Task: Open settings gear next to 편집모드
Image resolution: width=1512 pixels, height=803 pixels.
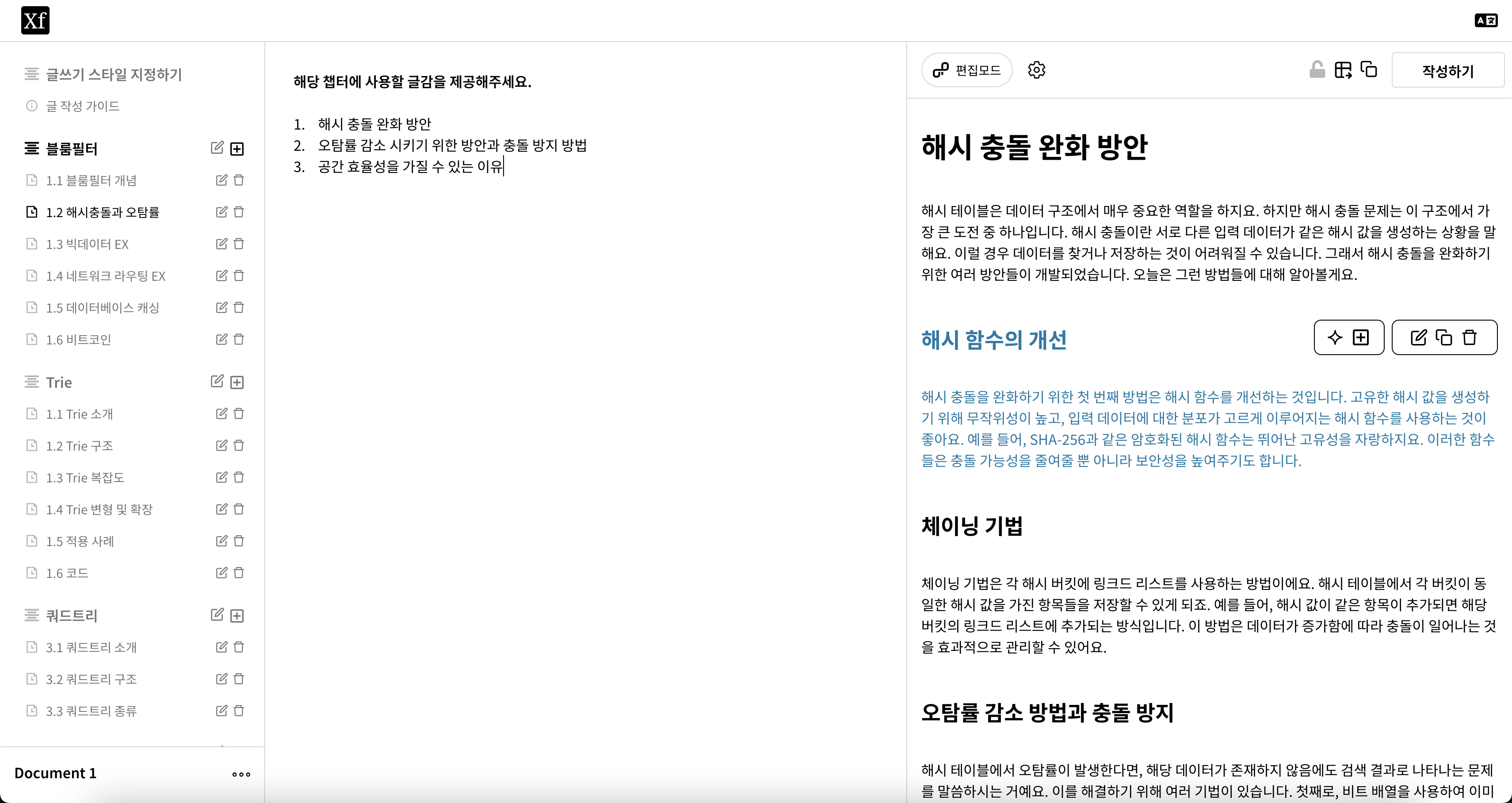Action: (x=1037, y=70)
